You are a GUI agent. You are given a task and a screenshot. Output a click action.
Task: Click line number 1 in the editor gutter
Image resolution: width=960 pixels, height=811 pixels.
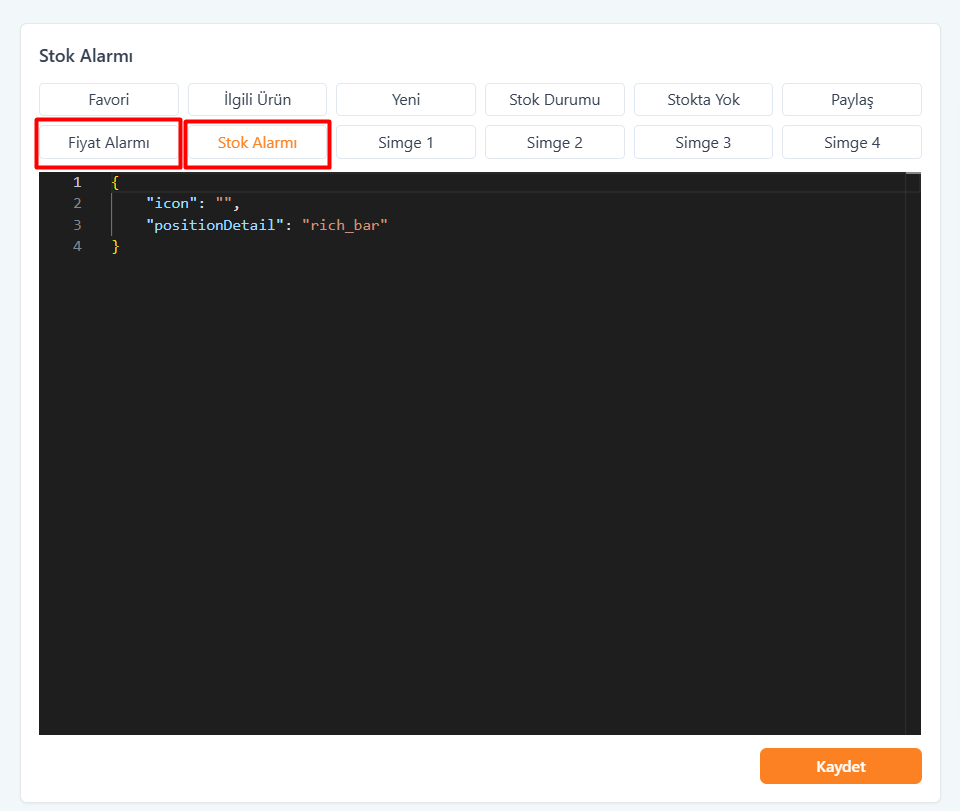click(x=77, y=183)
